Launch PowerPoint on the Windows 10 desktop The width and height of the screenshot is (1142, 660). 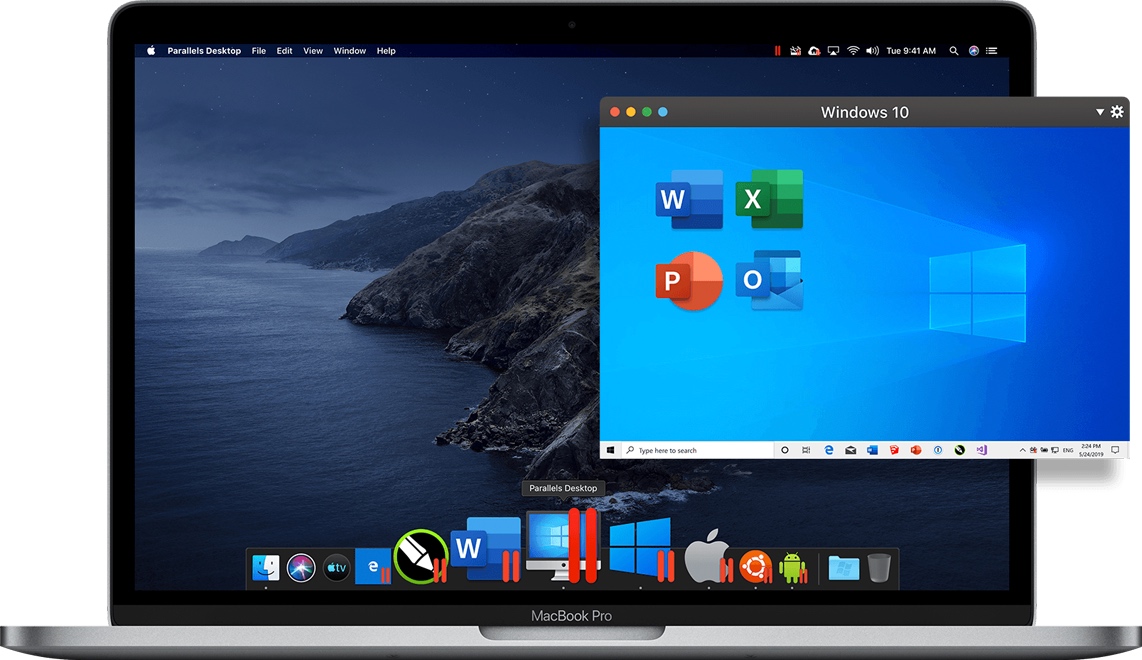(688, 281)
